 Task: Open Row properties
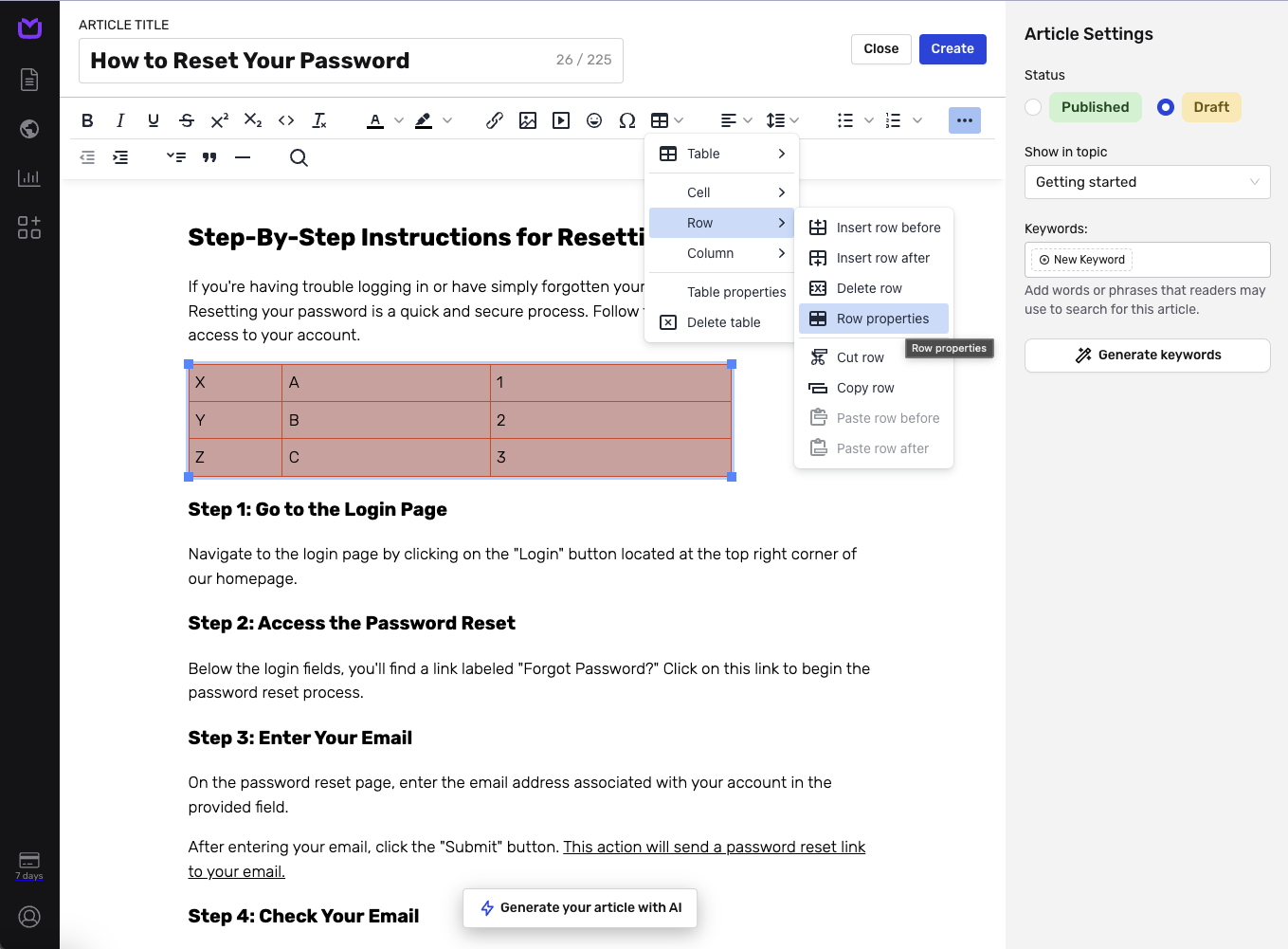tap(874, 319)
